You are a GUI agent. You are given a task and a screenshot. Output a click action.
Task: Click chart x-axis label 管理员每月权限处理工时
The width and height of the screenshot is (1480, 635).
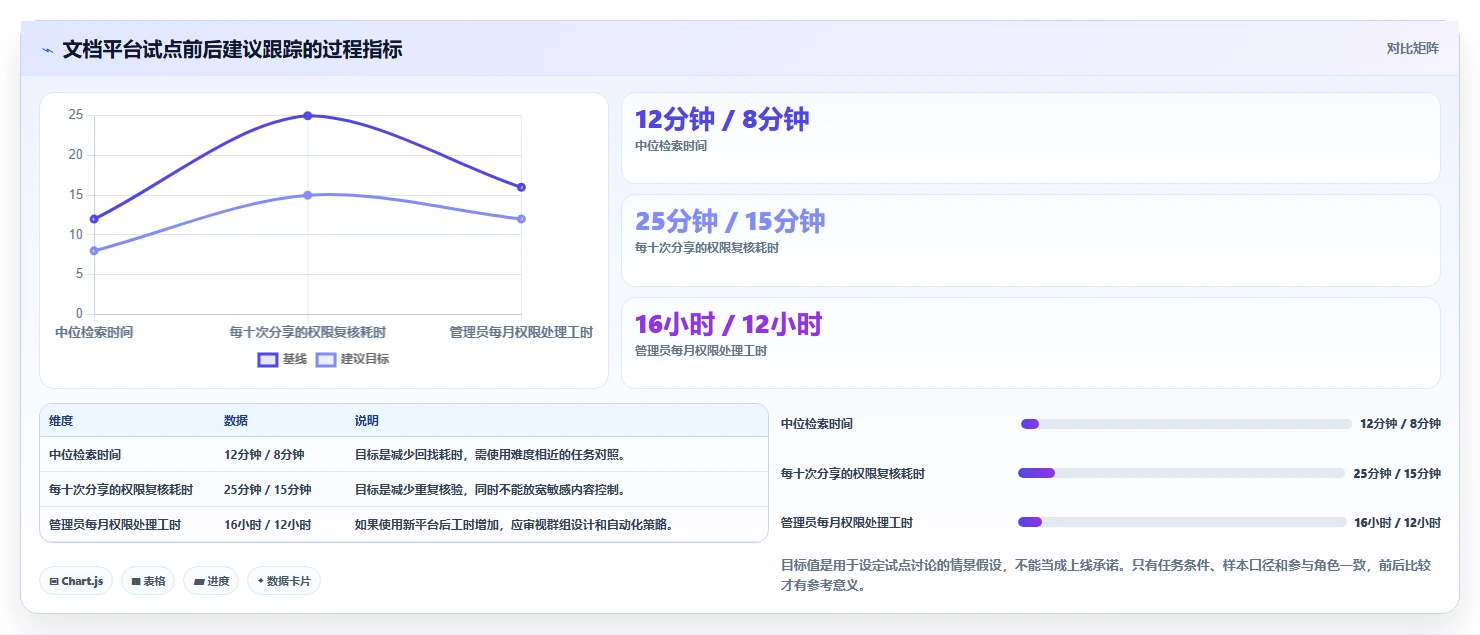point(521,332)
